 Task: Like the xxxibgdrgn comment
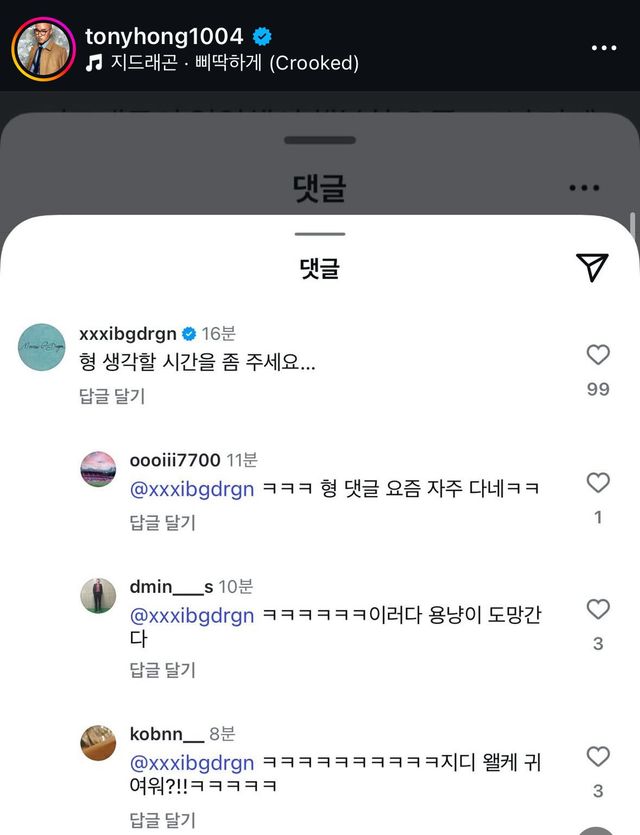pos(598,355)
